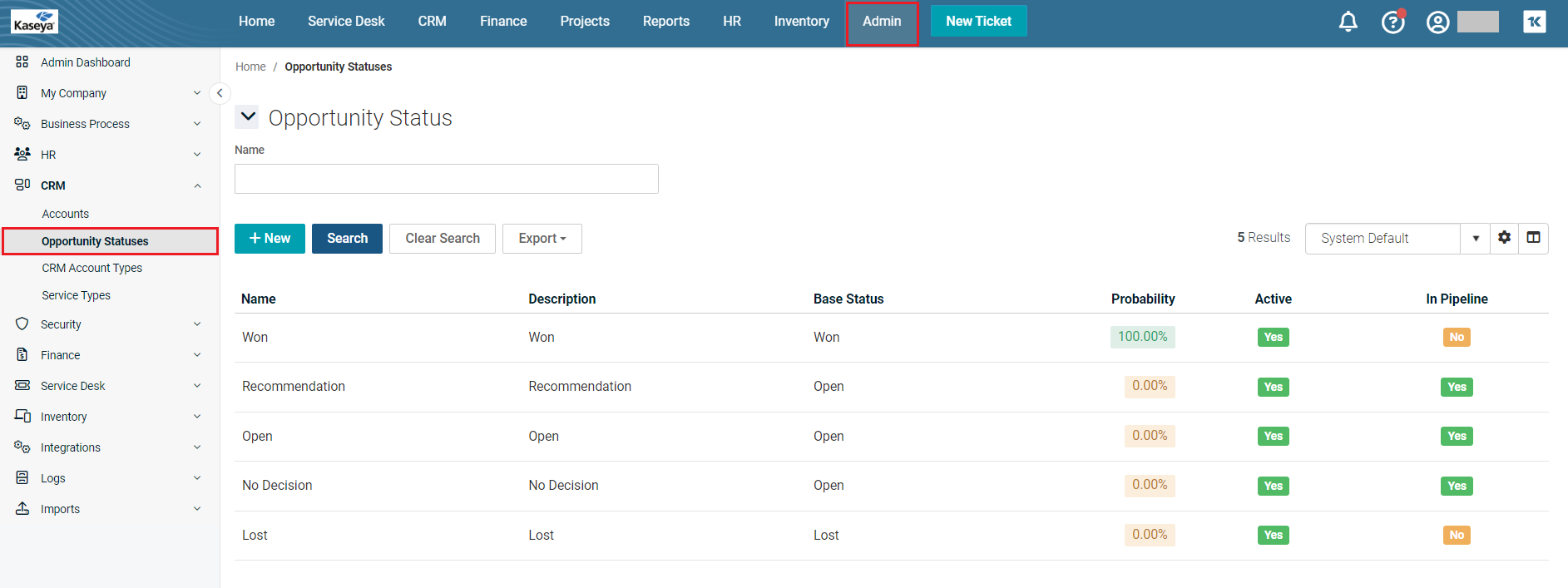The image size is (1568, 588).
Task: Open the Service Desk top menu
Action: click(346, 22)
